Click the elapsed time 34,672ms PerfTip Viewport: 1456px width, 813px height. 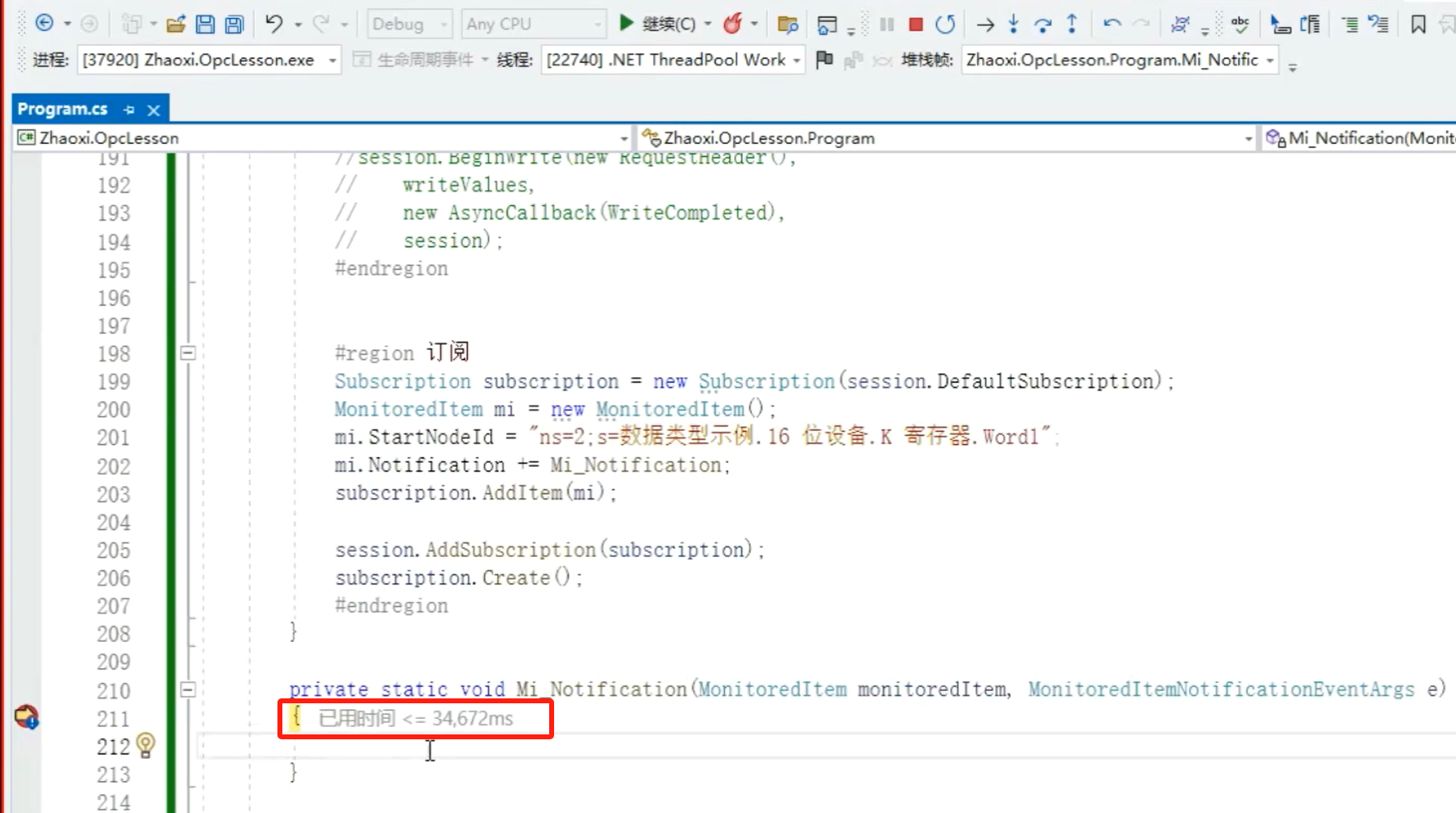pyautogui.click(x=416, y=719)
